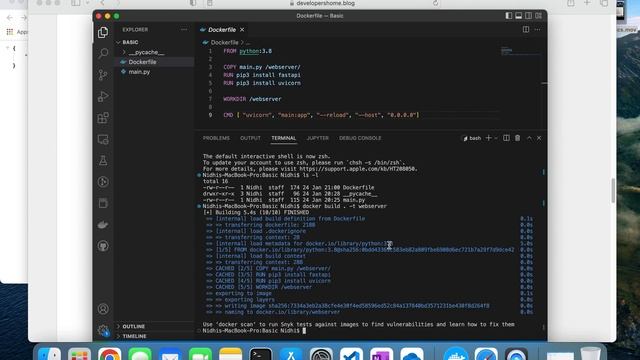Open the Accounts menu icon
640x360 pixels.
(103, 309)
